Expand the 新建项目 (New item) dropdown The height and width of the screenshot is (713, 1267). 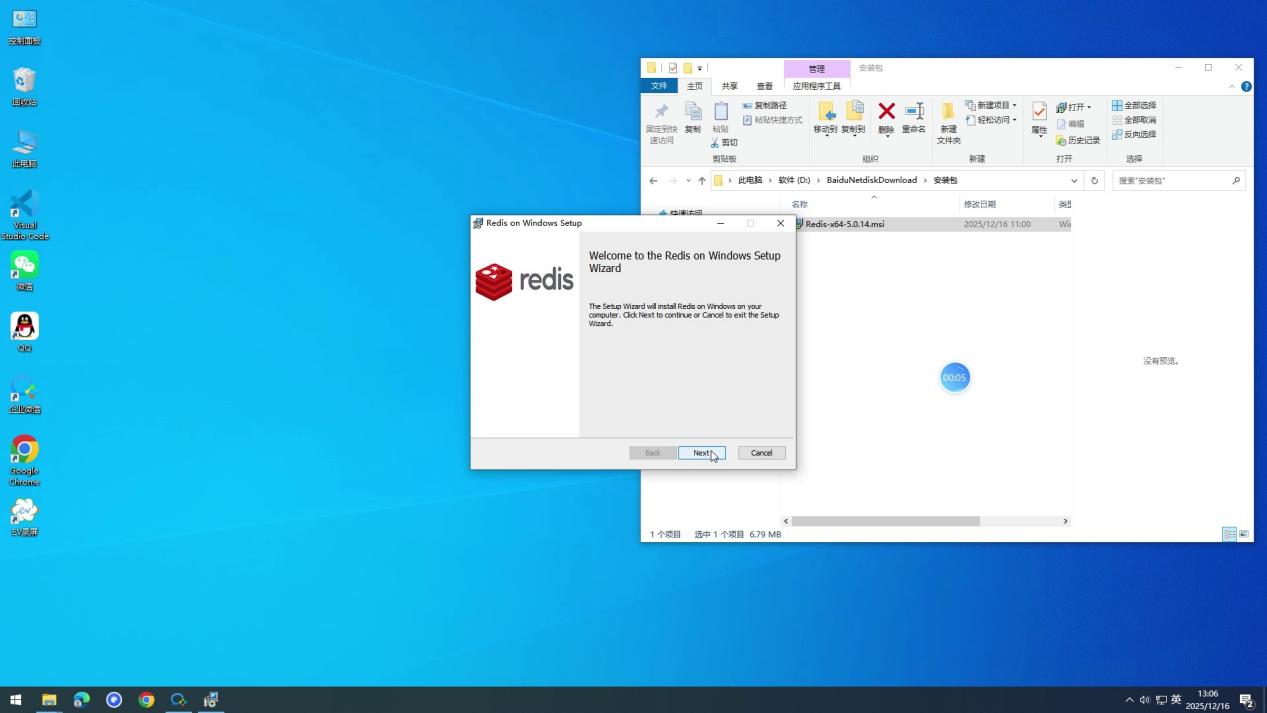[991, 104]
